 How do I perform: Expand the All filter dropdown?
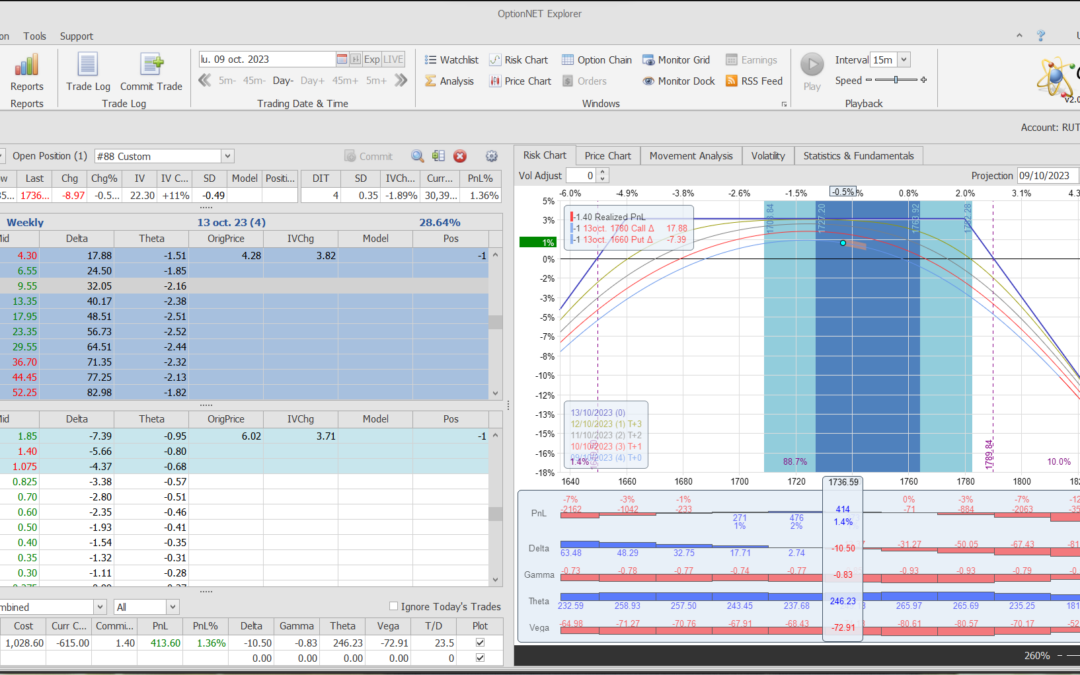173,607
